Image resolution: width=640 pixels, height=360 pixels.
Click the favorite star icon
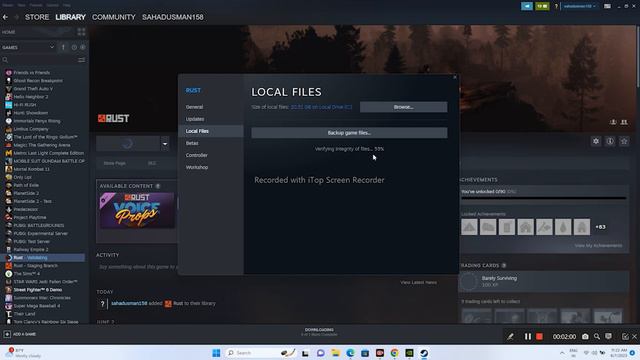click(624, 141)
